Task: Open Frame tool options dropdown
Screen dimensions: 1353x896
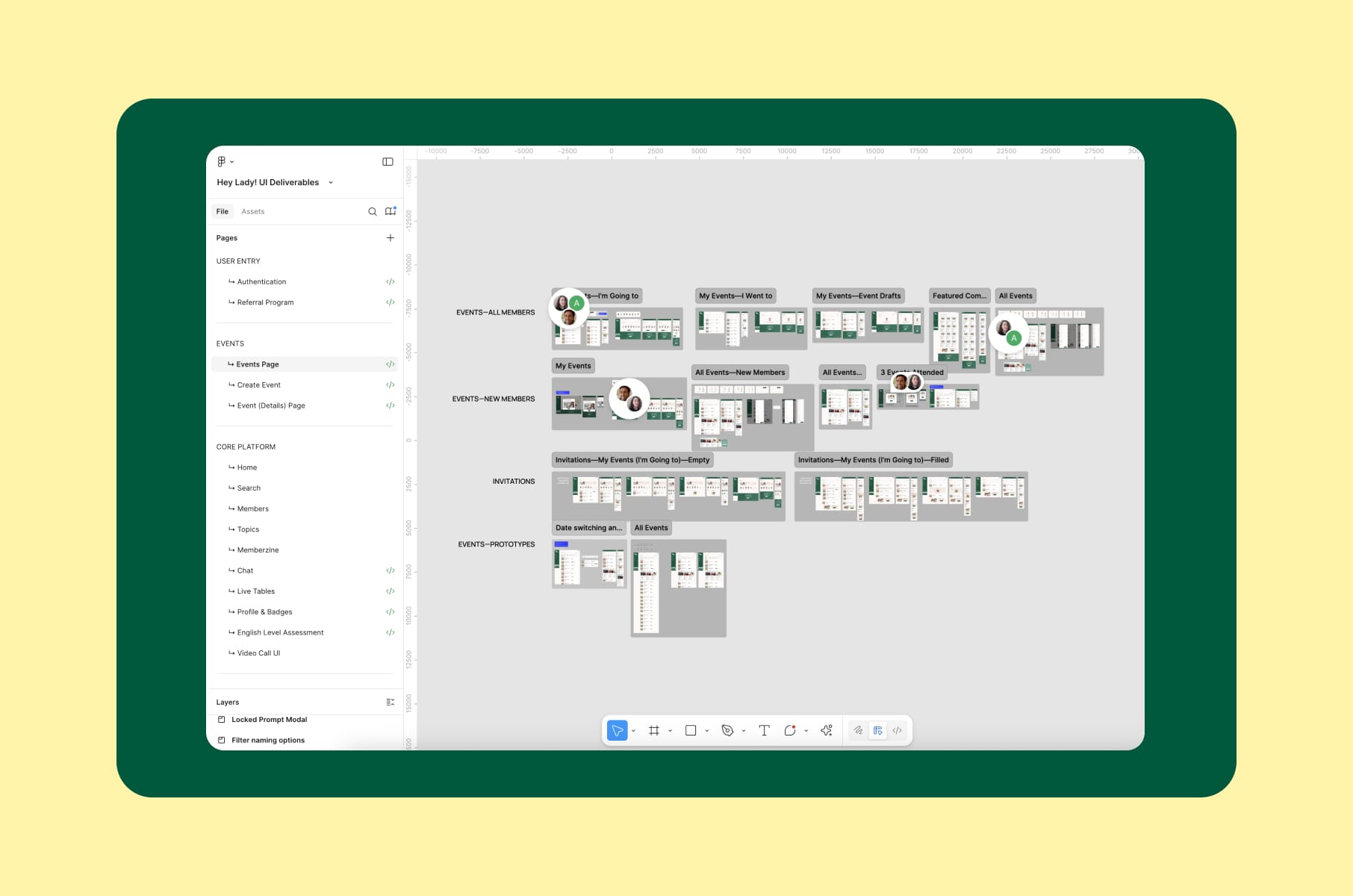Action: click(x=670, y=731)
